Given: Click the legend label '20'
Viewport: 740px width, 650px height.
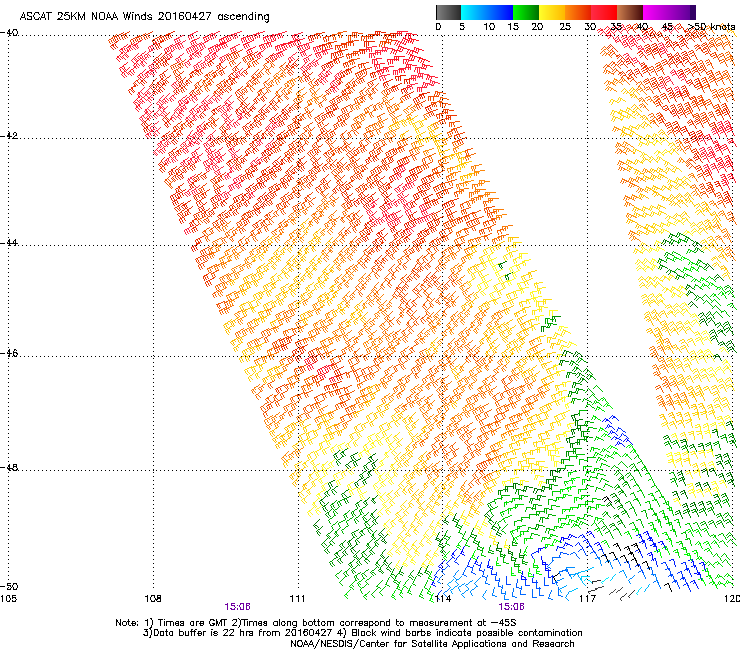Looking at the screenshot, I should [537, 27].
